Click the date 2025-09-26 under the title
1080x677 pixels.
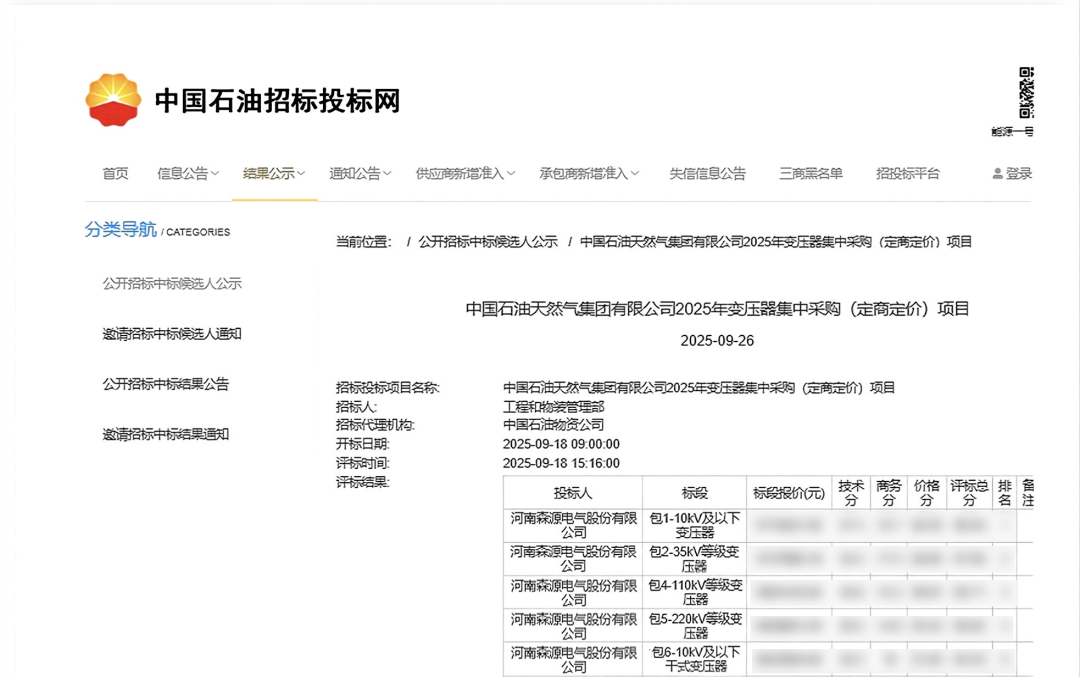717,341
